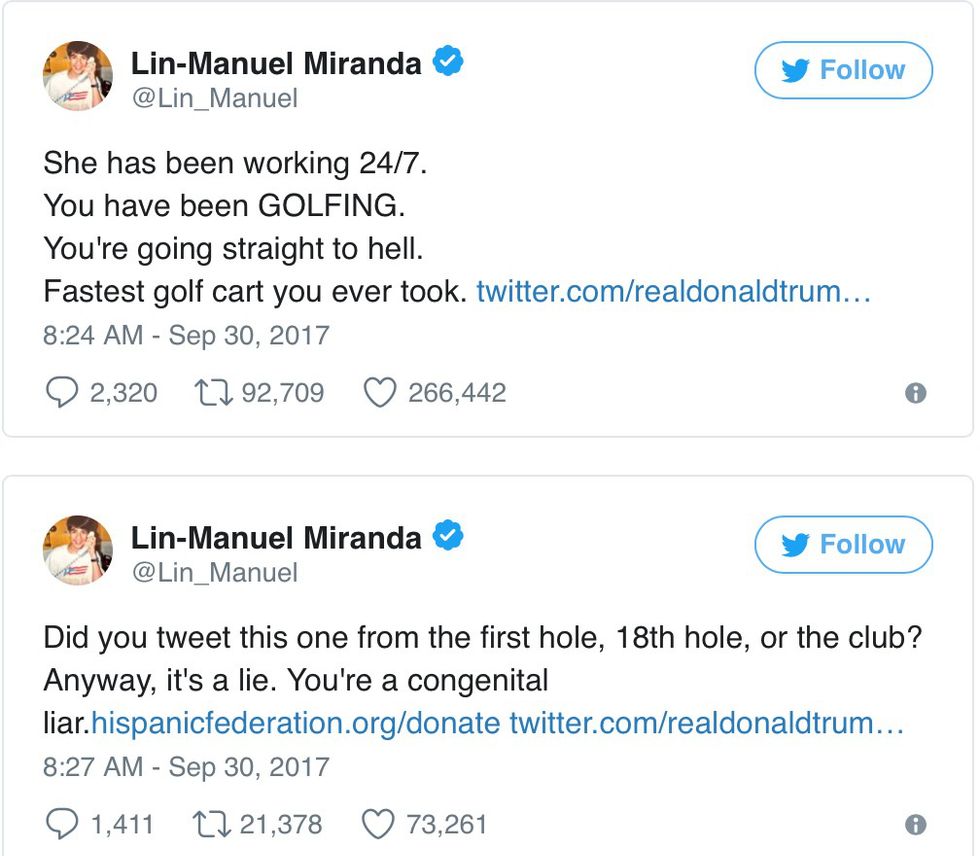
Task: Open the info icon on the second tweet
Action: tap(914, 825)
